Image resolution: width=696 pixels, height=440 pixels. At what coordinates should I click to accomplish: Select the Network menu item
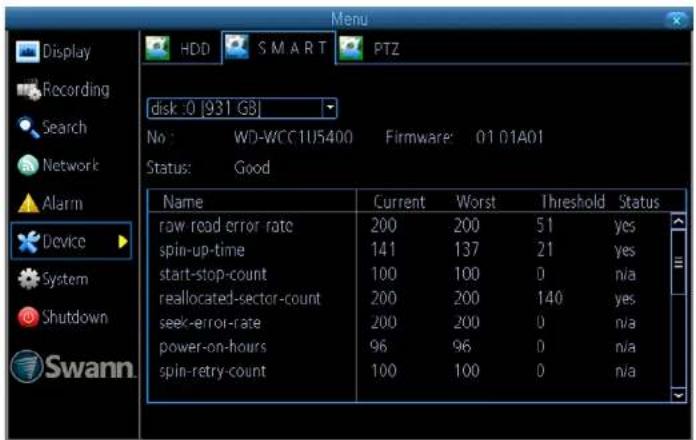tap(71, 166)
